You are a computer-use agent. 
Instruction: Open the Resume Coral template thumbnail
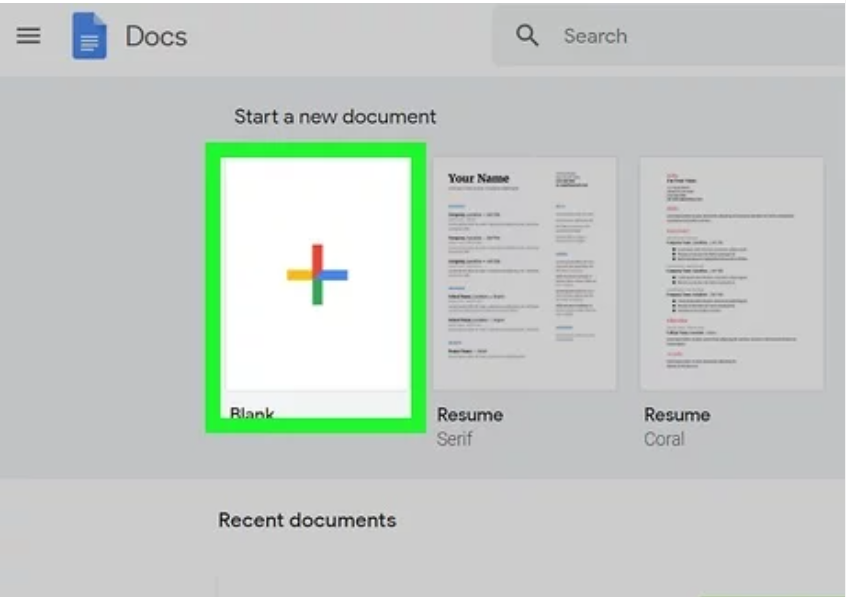click(x=731, y=272)
